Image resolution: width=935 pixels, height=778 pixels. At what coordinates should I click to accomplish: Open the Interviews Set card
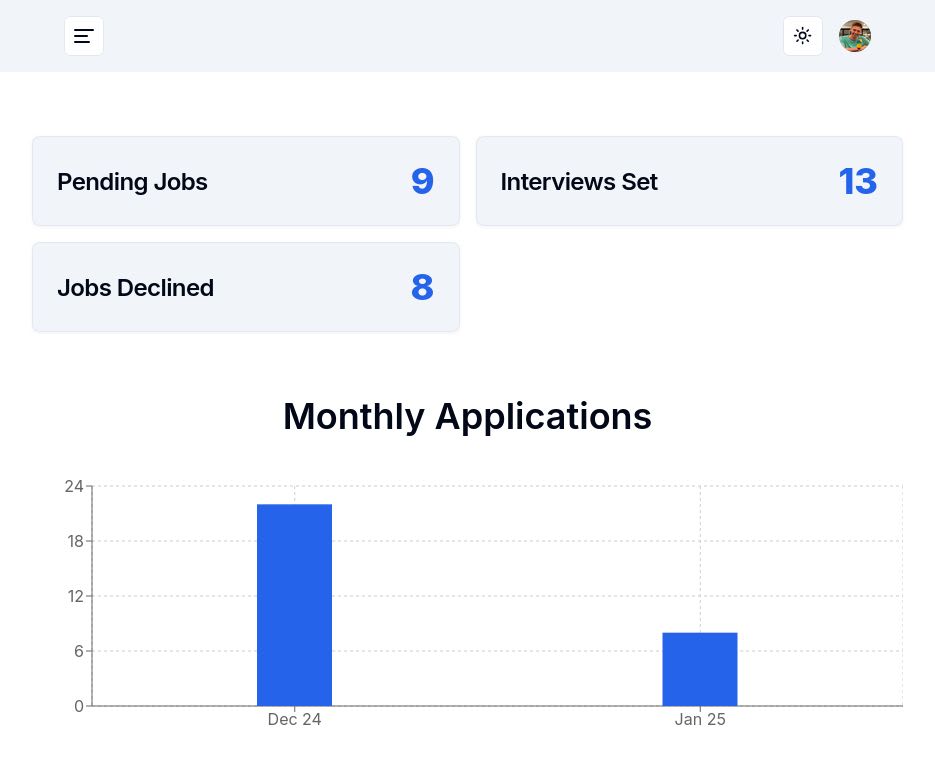[x=689, y=181]
